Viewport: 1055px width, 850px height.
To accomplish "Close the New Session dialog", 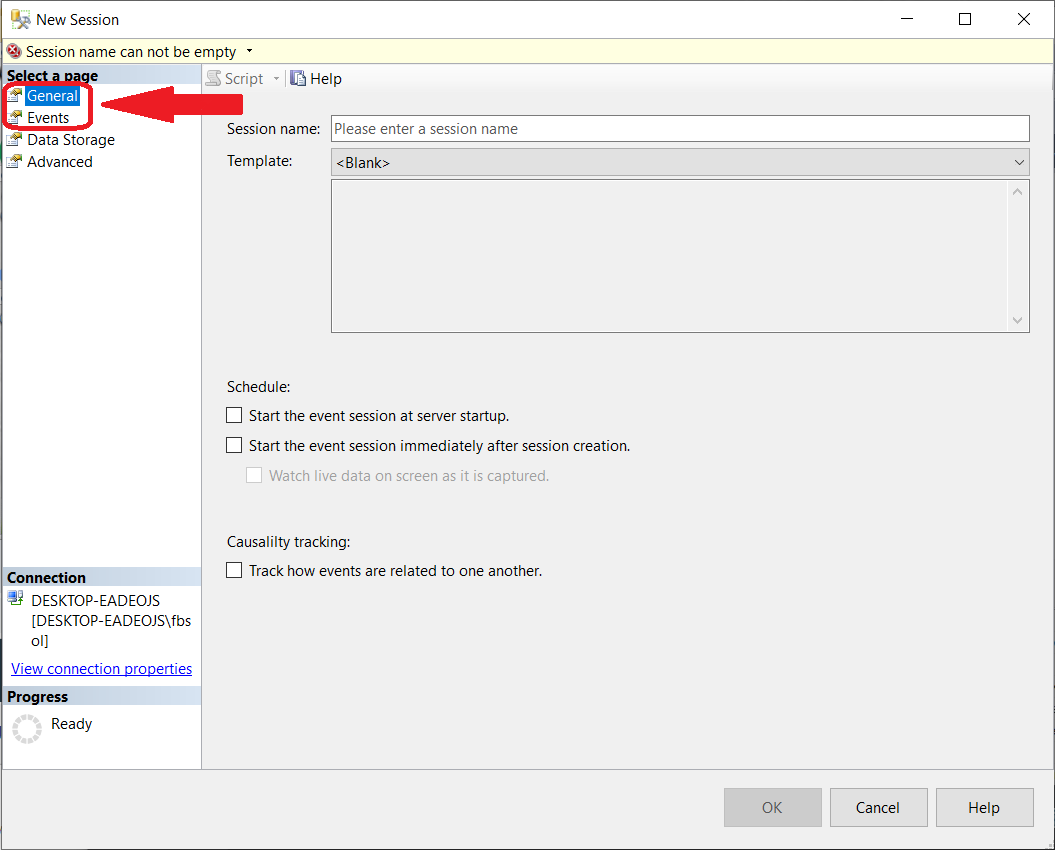I will click(x=1024, y=19).
